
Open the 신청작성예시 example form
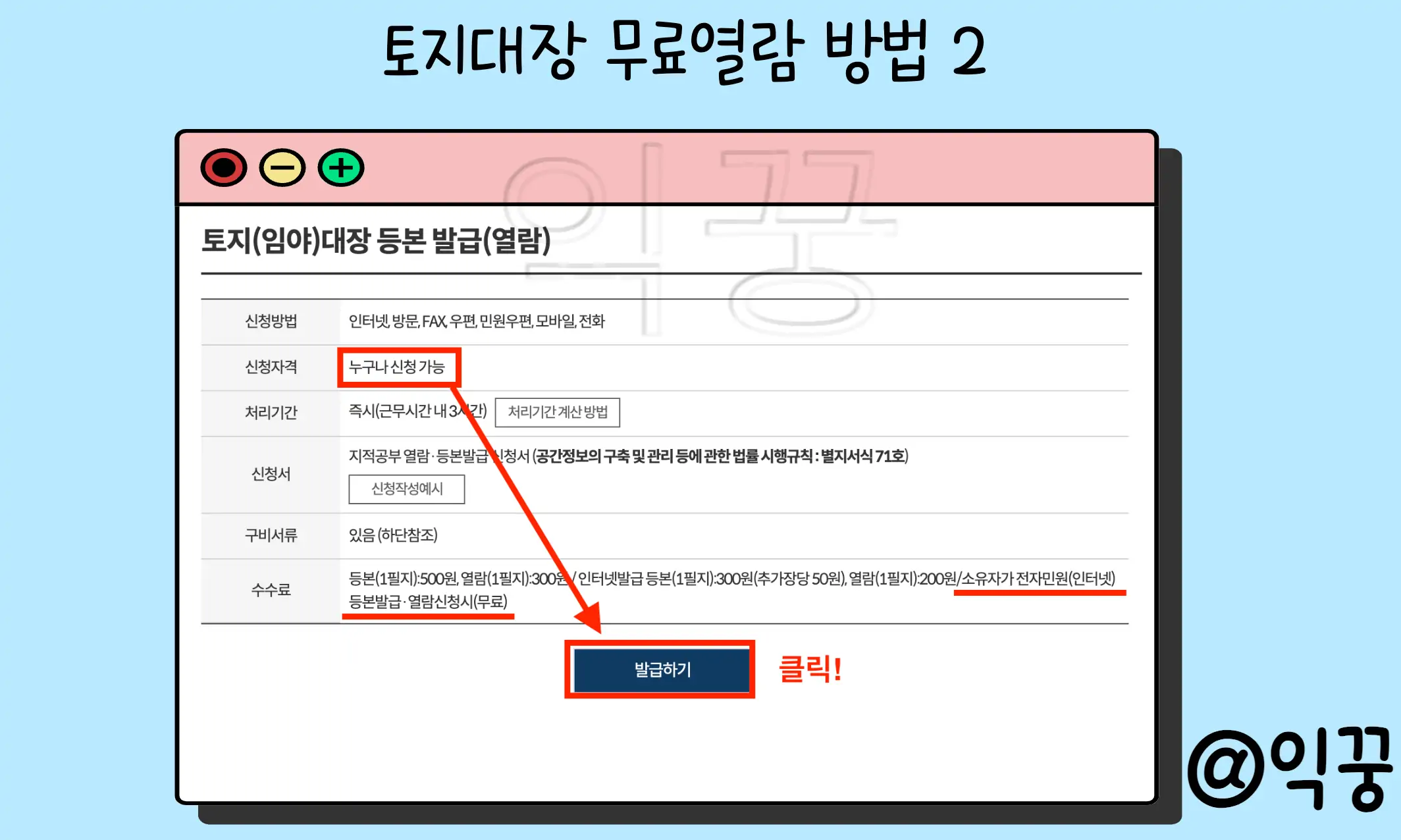point(406,488)
